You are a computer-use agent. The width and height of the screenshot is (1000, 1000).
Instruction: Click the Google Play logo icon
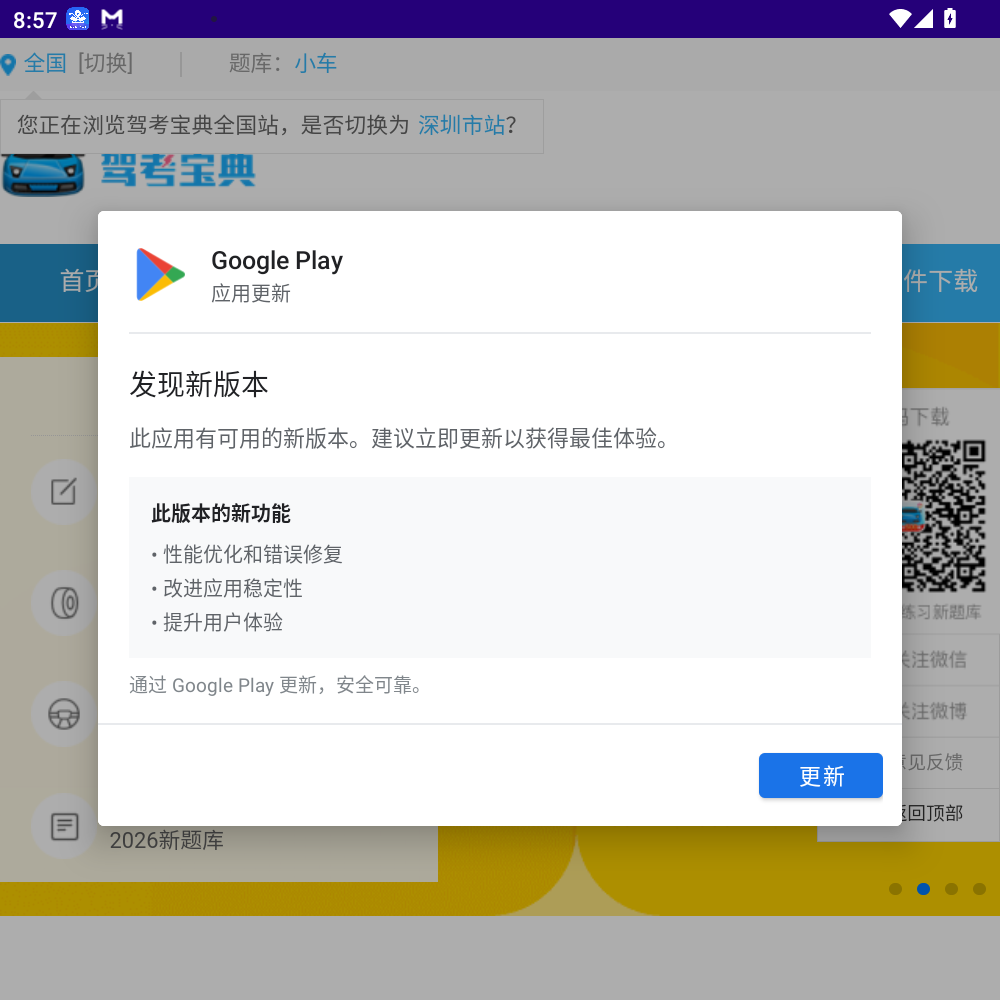click(x=160, y=274)
